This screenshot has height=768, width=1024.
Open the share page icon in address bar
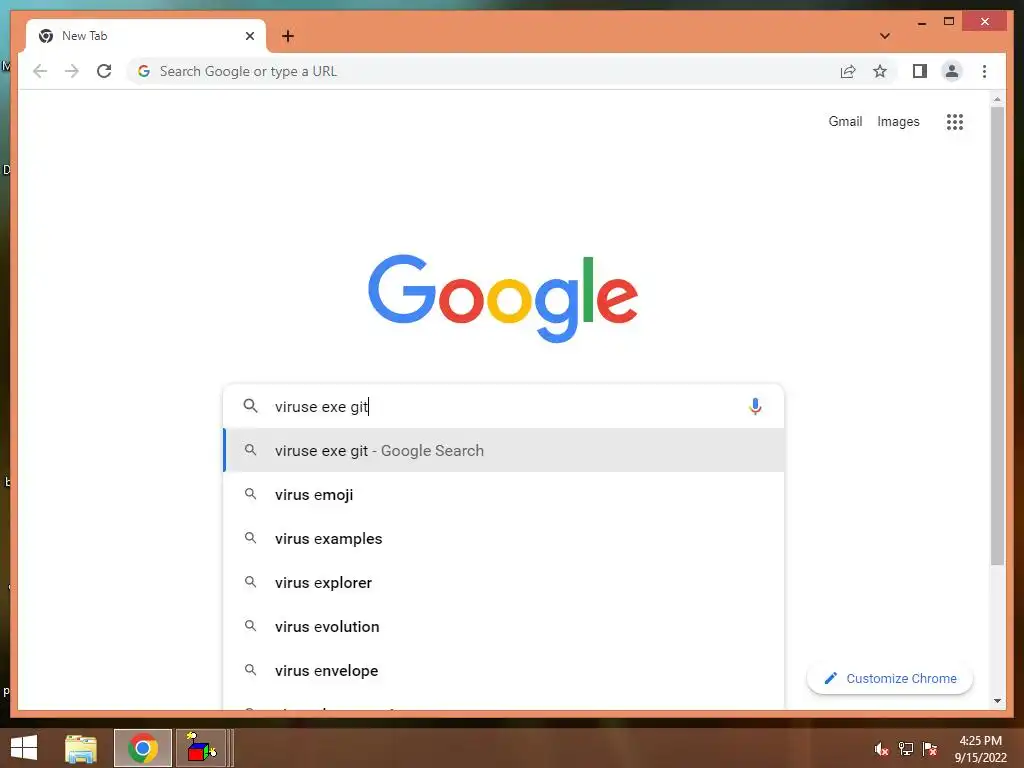(848, 71)
